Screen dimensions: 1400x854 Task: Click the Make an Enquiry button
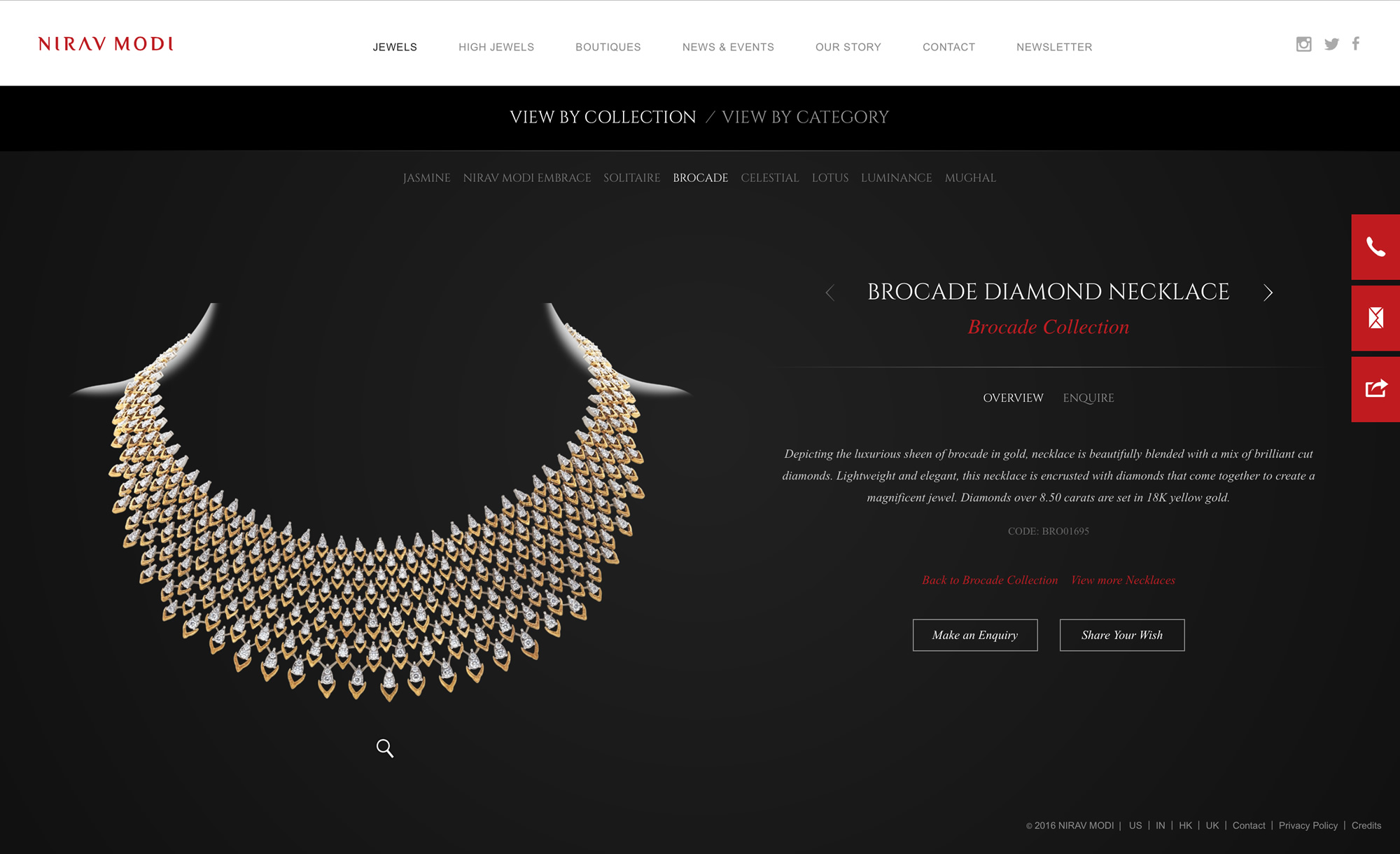975,635
